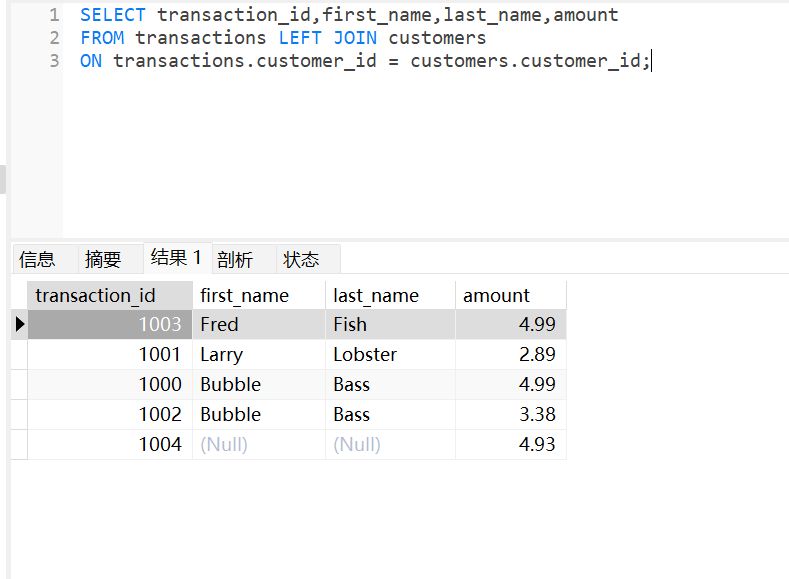This screenshot has width=789, height=579.
Task: Switch to the 剖析 tab
Action: click(235, 259)
